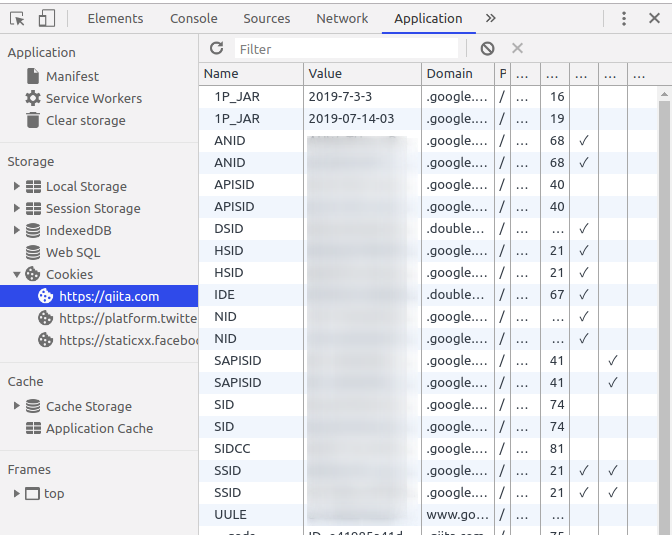This screenshot has width=672, height=535.
Task: Click the clear all cookies icon
Action: [x=487, y=48]
